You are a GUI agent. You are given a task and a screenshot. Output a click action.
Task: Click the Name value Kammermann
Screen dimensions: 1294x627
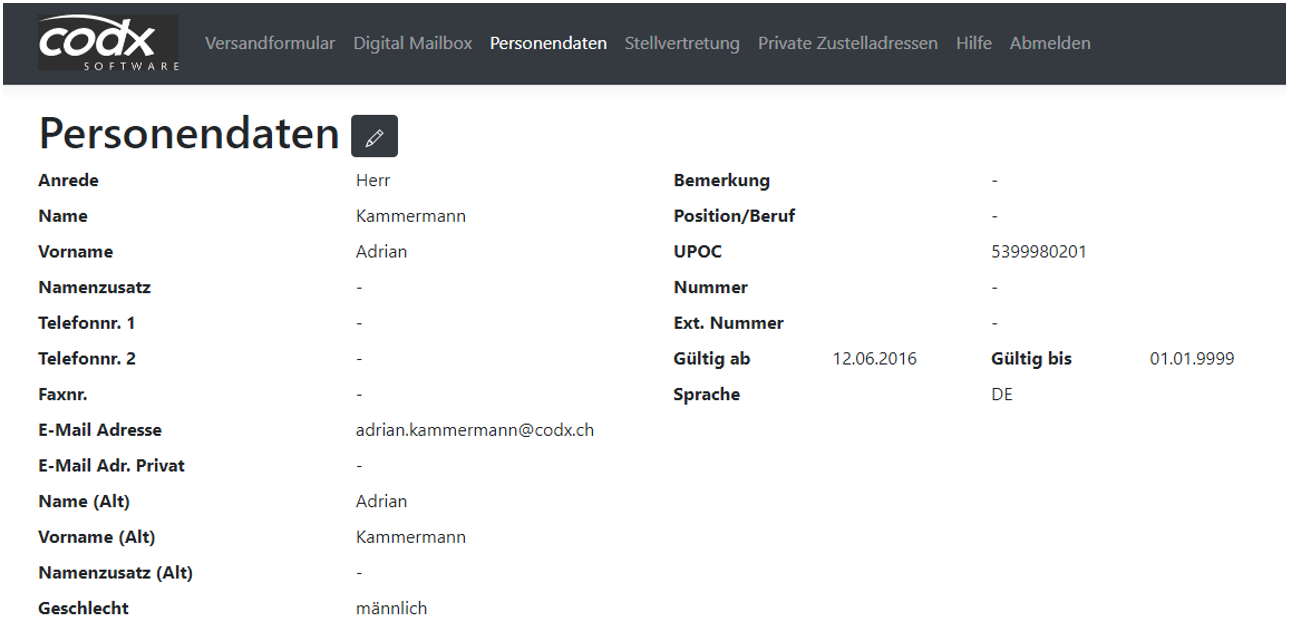coord(411,216)
